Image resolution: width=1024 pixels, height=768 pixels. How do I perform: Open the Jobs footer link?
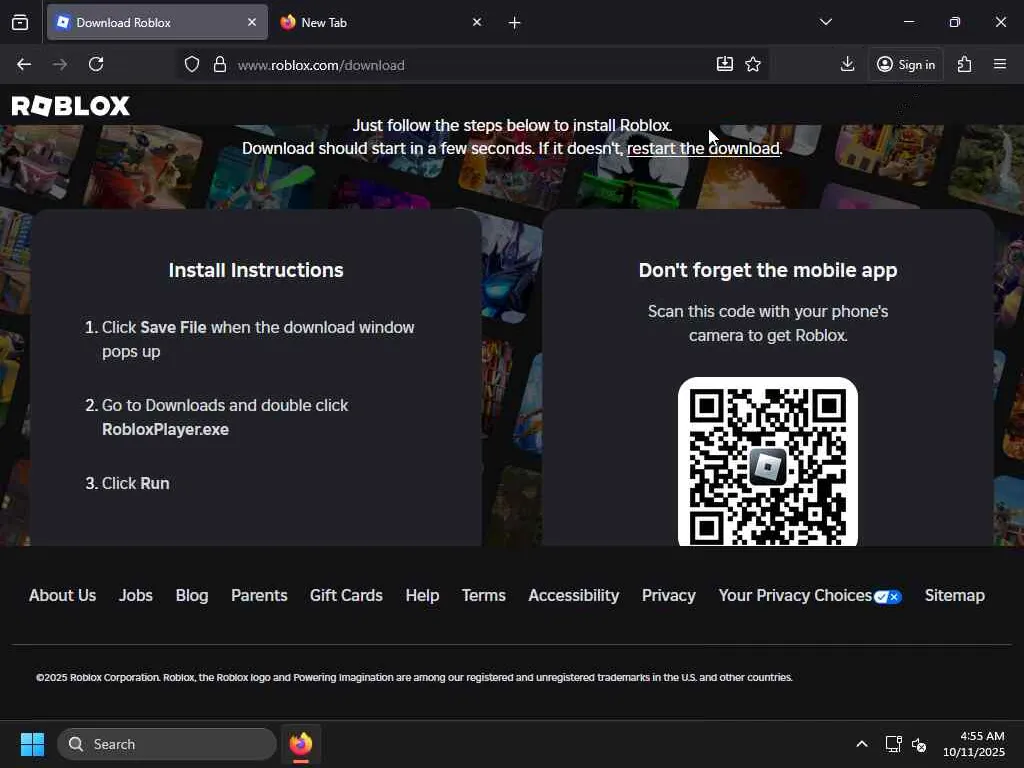click(x=136, y=596)
